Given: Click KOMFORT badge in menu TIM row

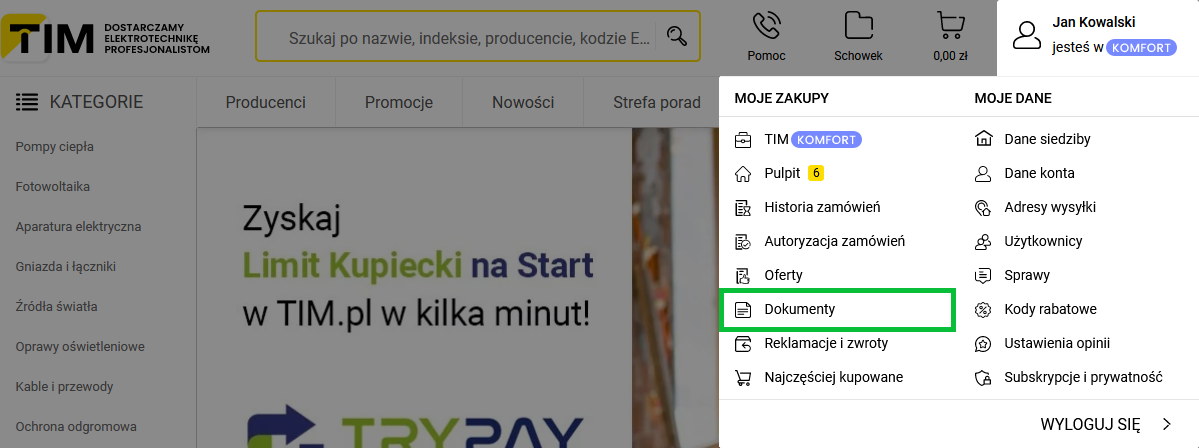Looking at the screenshot, I should pos(827,140).
